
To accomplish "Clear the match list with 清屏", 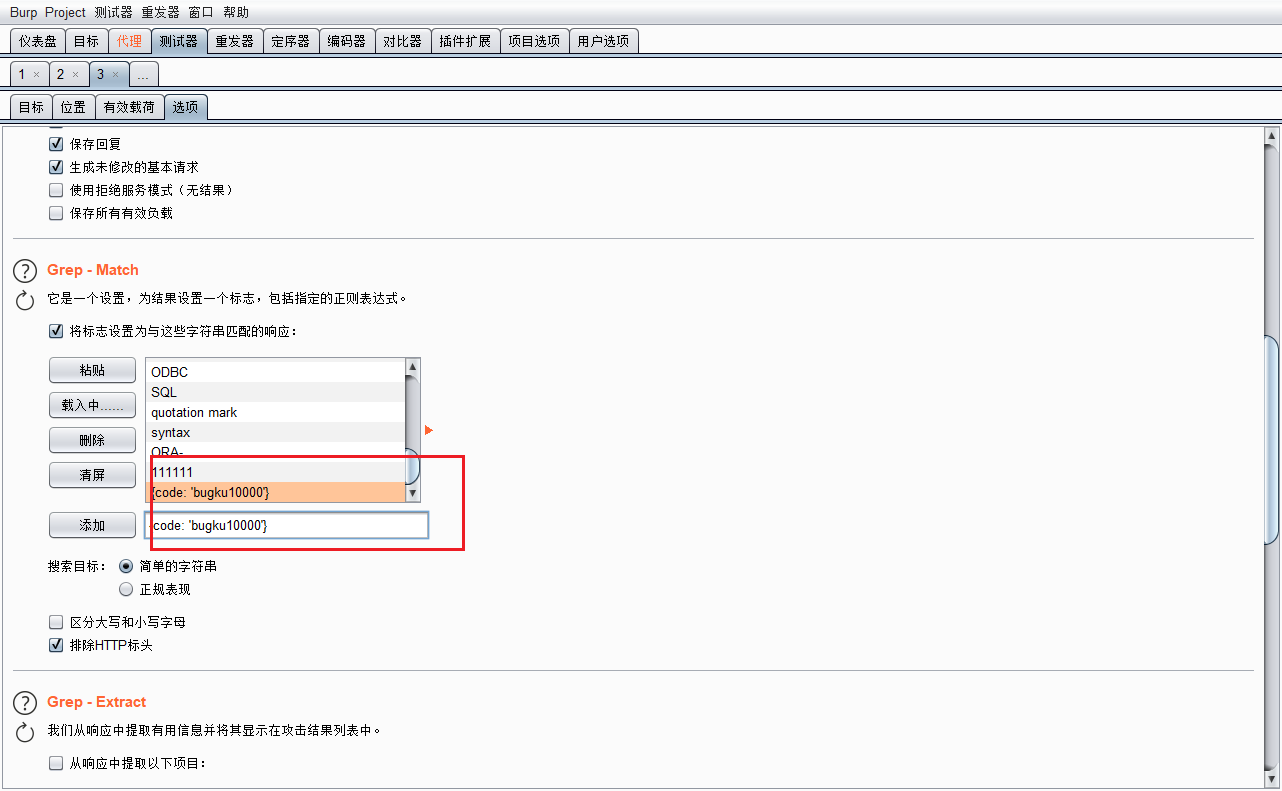I will coord(92,475).
